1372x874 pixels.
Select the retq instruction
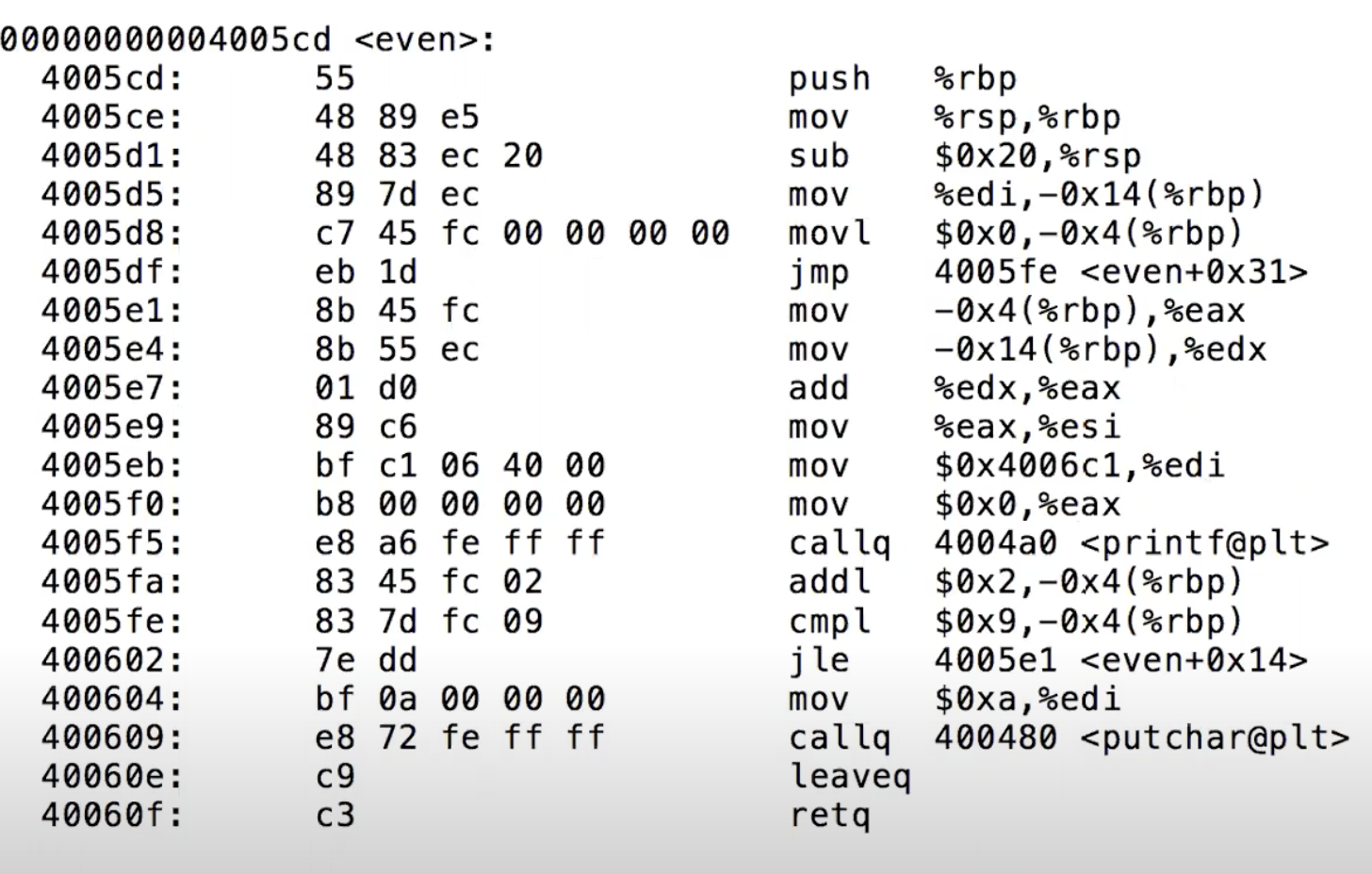click(x=829, y=816)
